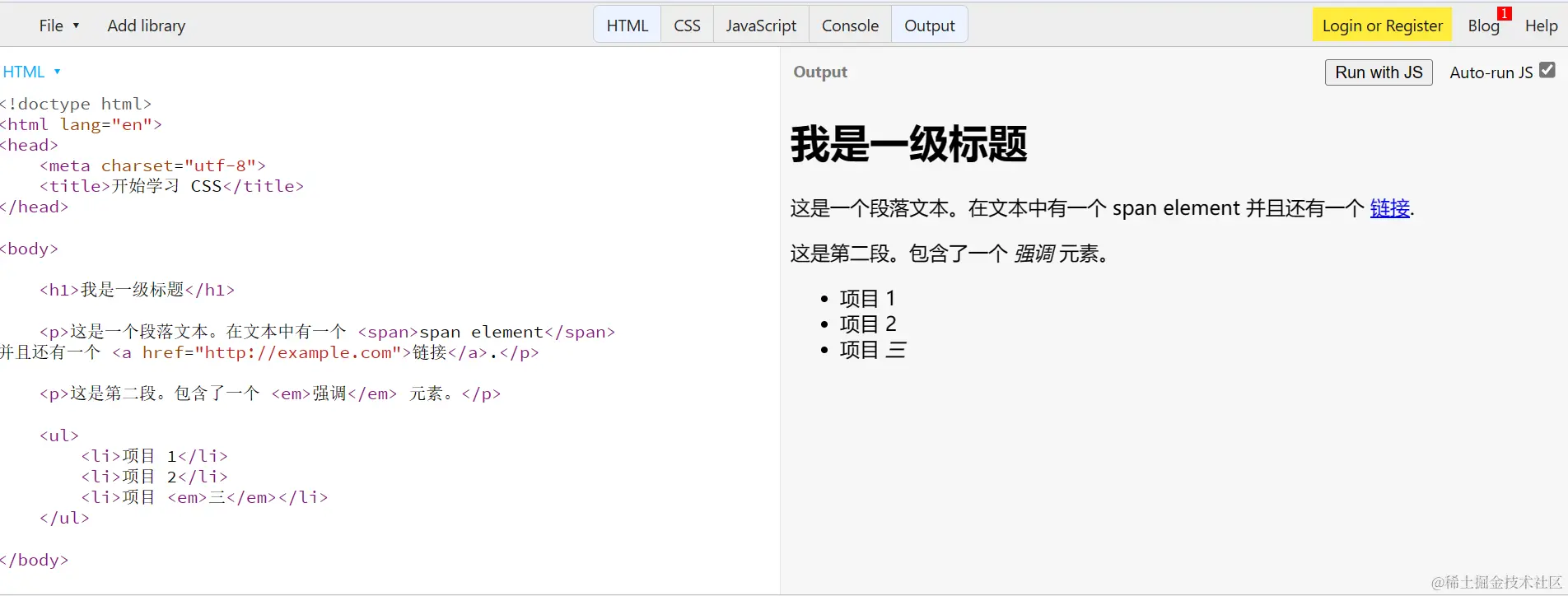The width and height of the screenshot is (1568, 596).
Task: Click the 项目 1 list item in output
Action: tap(867, 298)
